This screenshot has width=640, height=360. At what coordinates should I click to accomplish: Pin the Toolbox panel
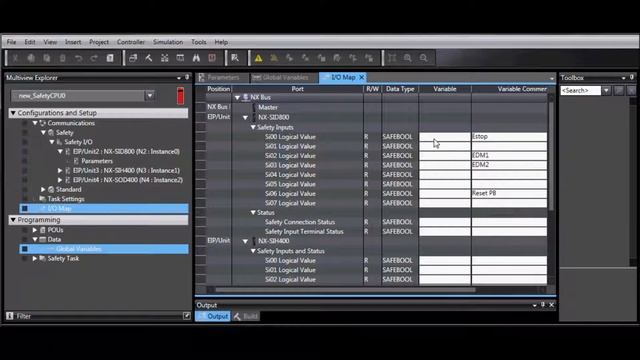(x=632, y=77)
